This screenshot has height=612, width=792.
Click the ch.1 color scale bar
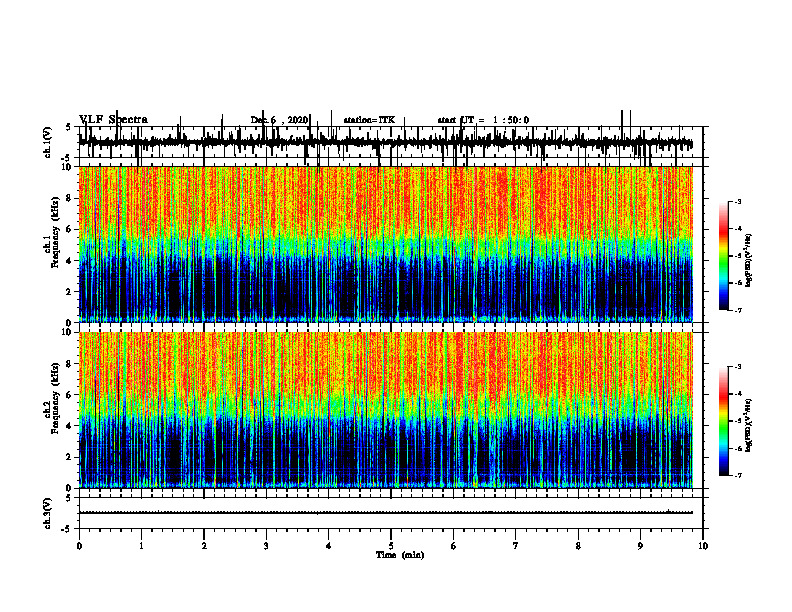[723, 256]
